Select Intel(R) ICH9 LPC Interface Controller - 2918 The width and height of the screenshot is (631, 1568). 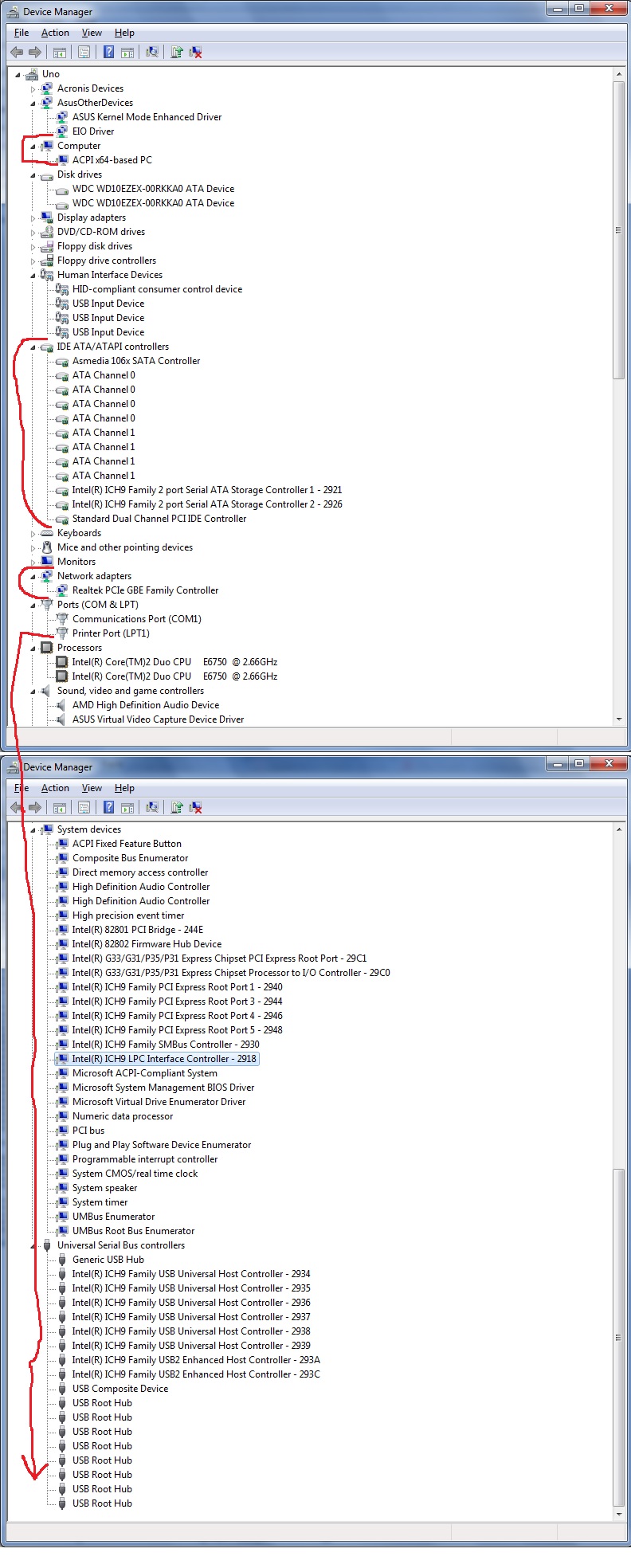(164, 1059)
